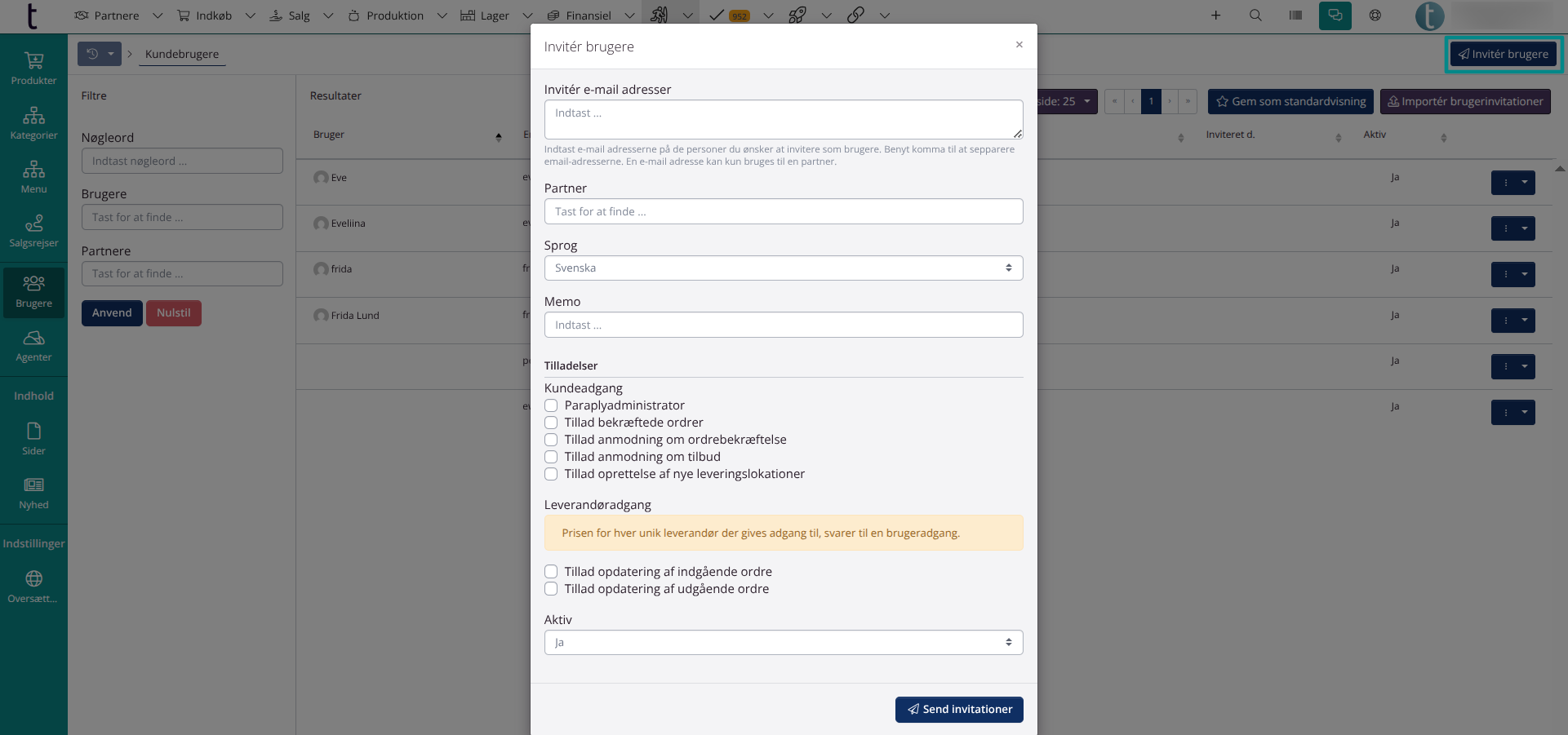Click Send invitationer button
Image resolution: width=1568 pixels, height=735 pixels.
coord(958,710)
